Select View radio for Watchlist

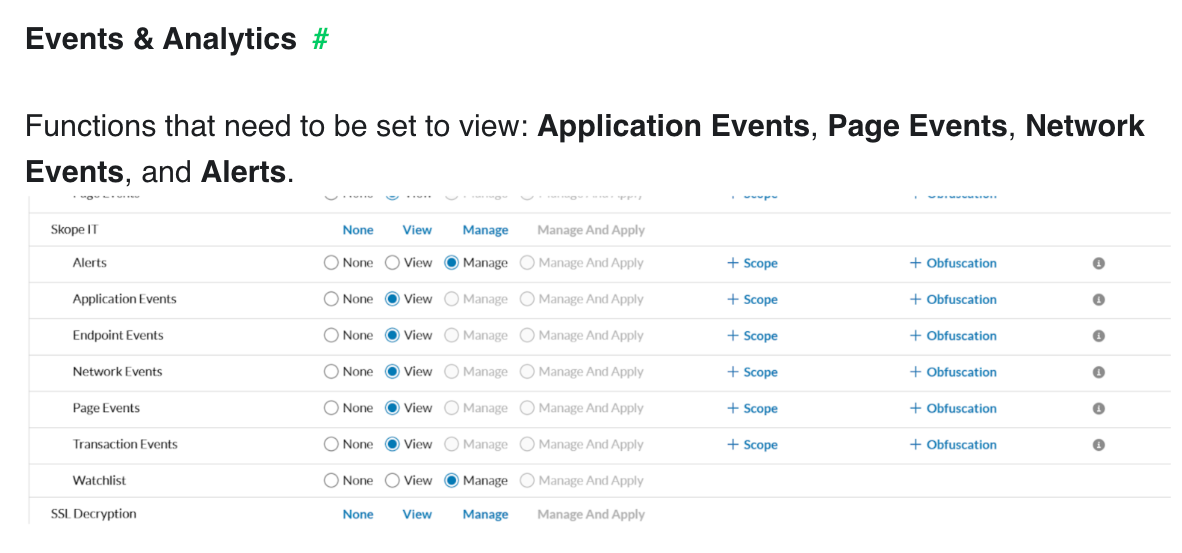tap(392, 481)
